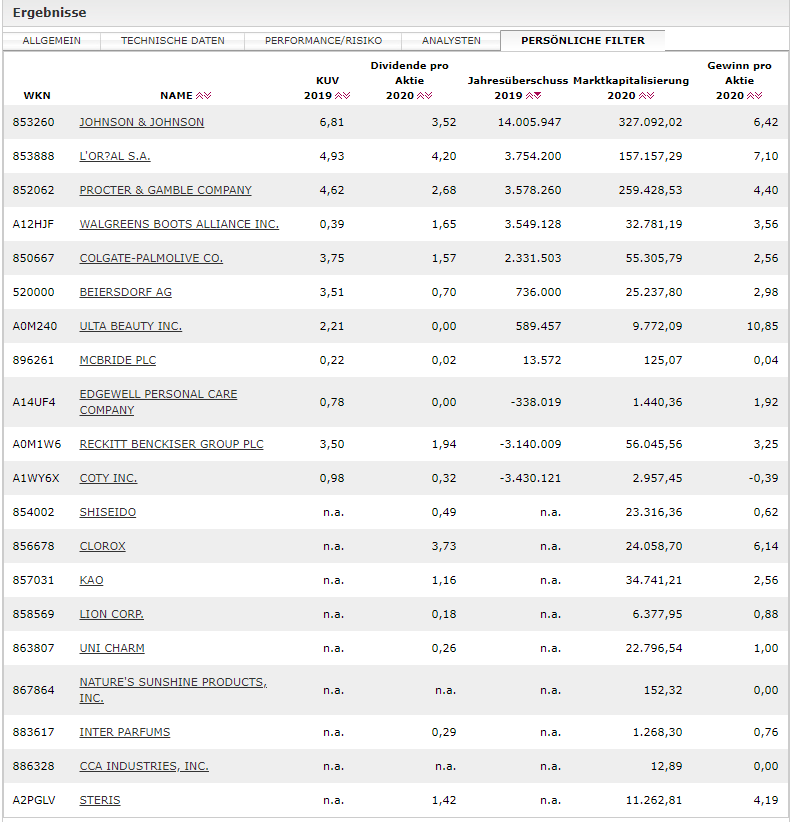Sort Gewinn pro Aktie descending arrow
The height and width of the screenshot is (822, 791).
coord(759,95)
